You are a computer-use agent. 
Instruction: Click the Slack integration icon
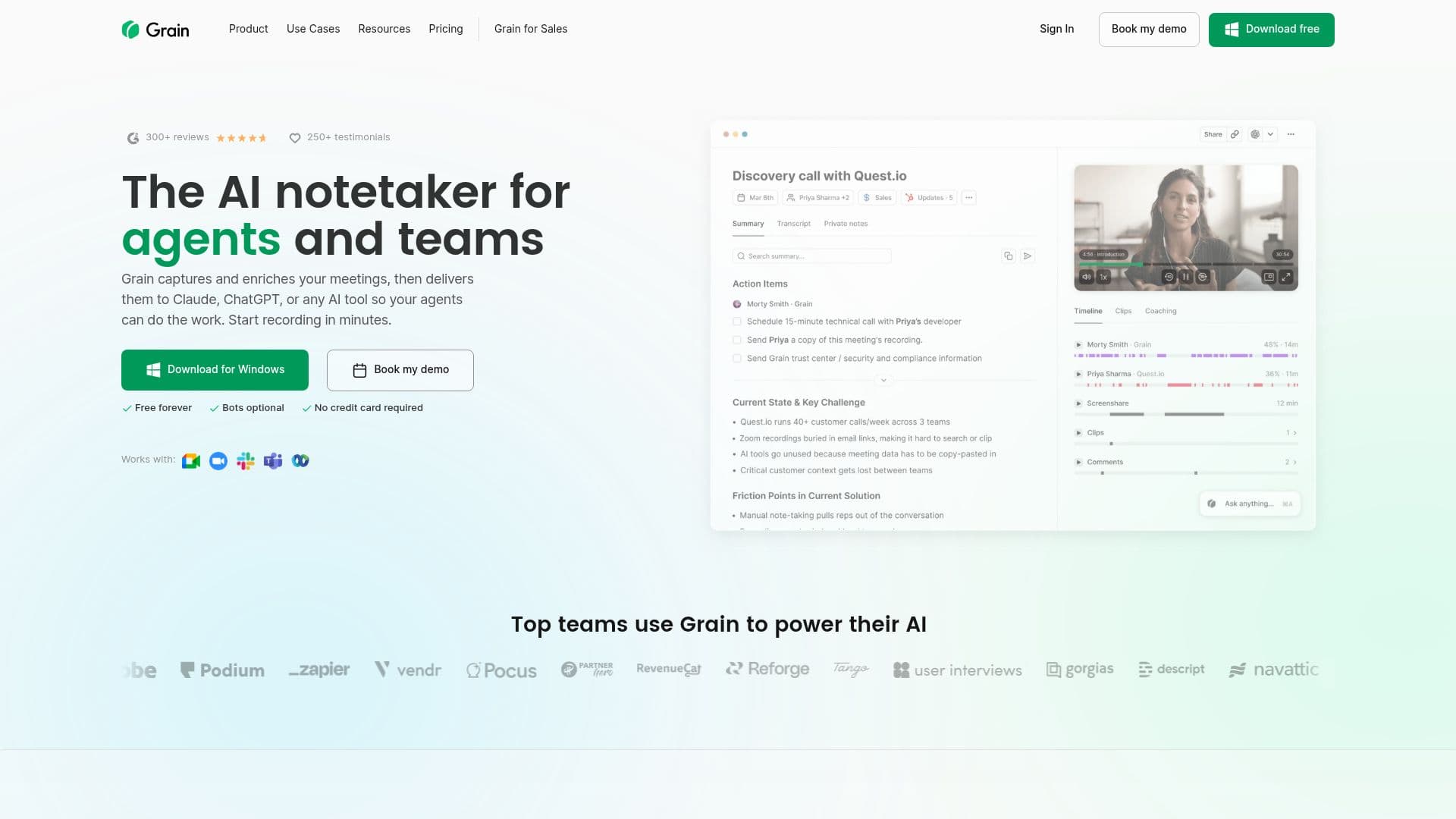[246, 461]
